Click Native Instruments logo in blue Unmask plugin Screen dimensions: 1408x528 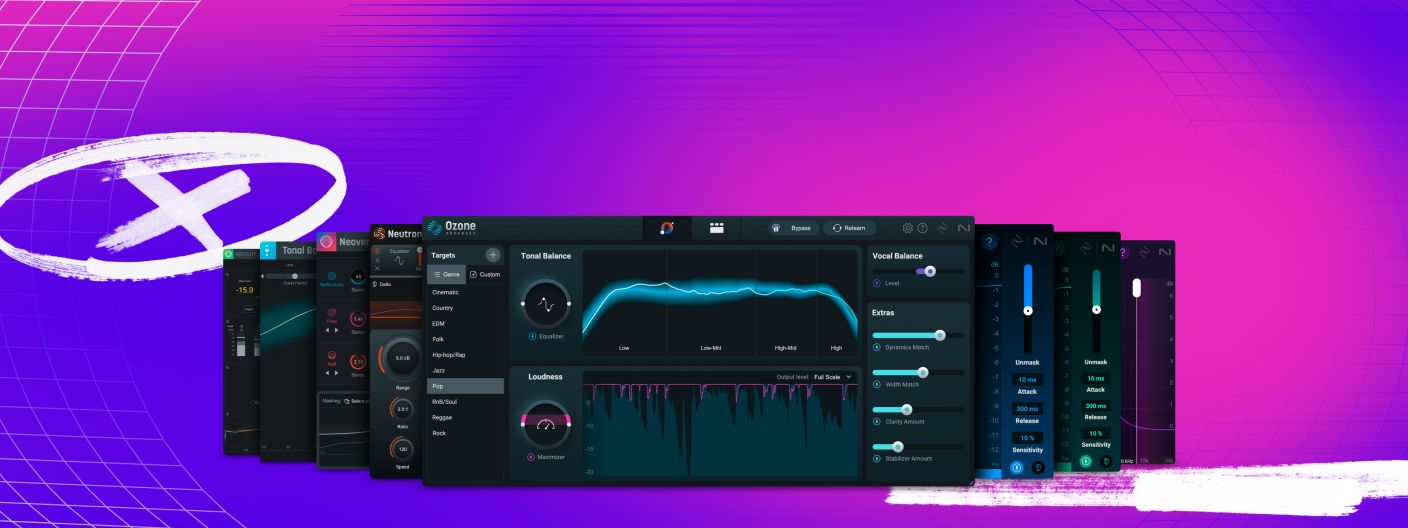1040,242
